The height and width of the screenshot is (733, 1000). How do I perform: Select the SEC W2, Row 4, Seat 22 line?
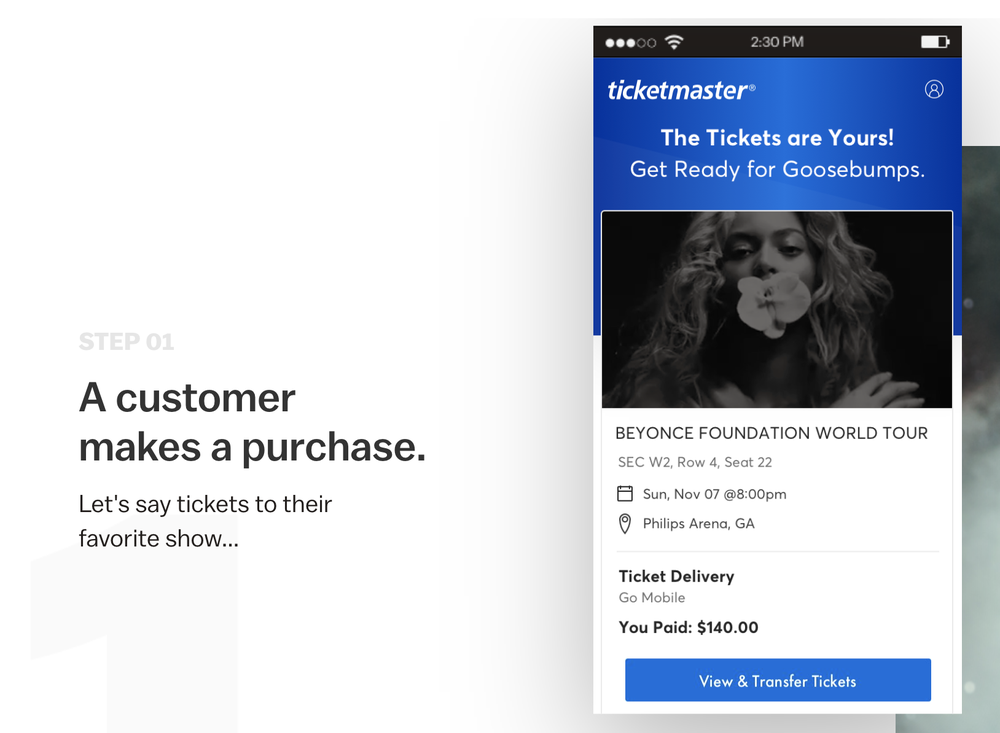[x=695, y=463]
